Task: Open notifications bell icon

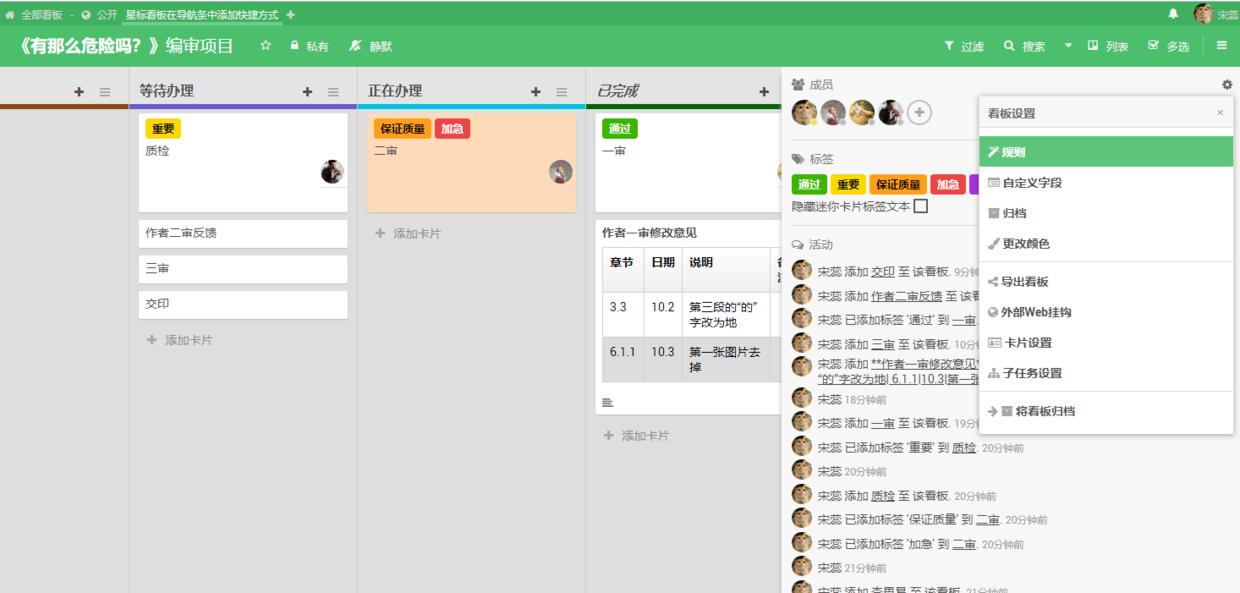Action: (1173, 14)
